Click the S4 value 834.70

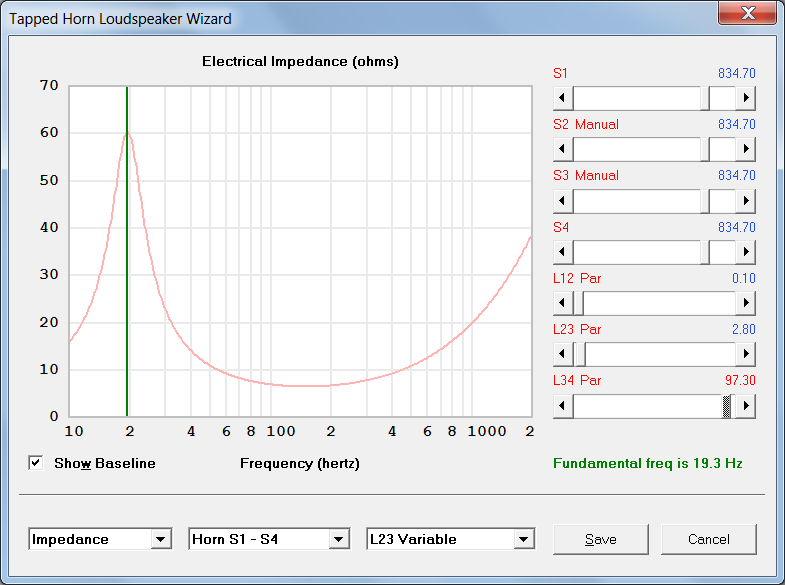click(x=736, y=227)
